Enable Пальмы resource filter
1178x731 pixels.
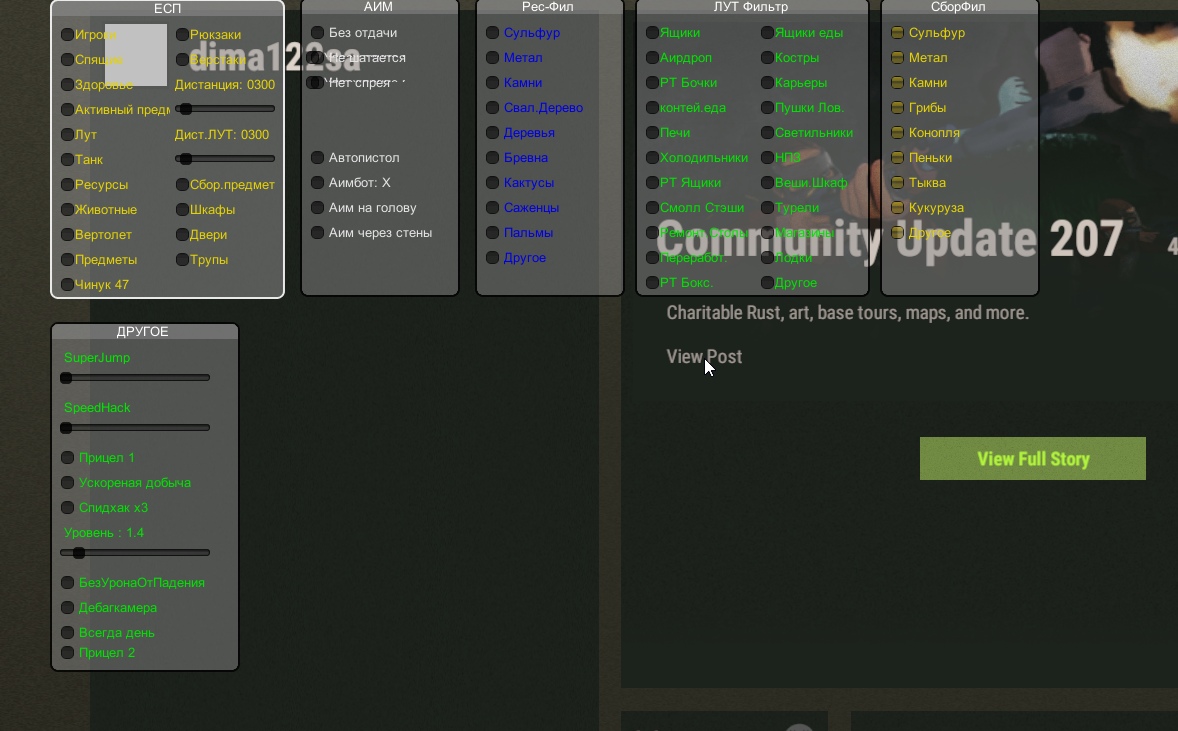492,233
